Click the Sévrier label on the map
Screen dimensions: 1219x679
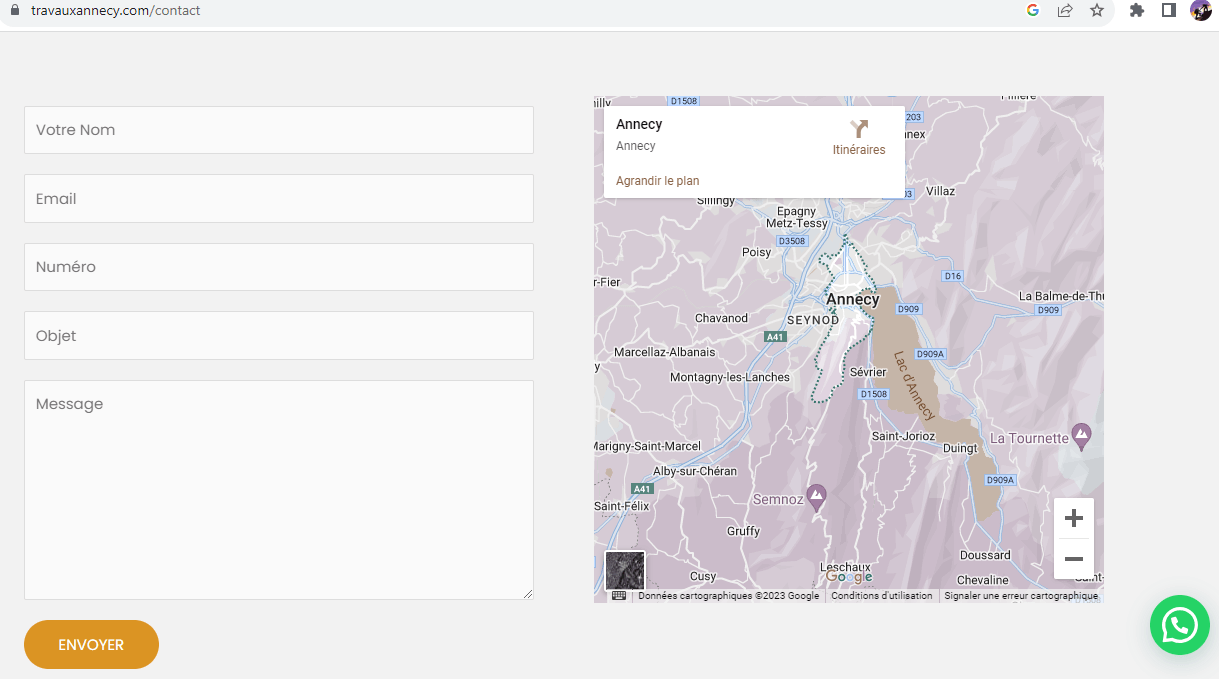point(868,372)
